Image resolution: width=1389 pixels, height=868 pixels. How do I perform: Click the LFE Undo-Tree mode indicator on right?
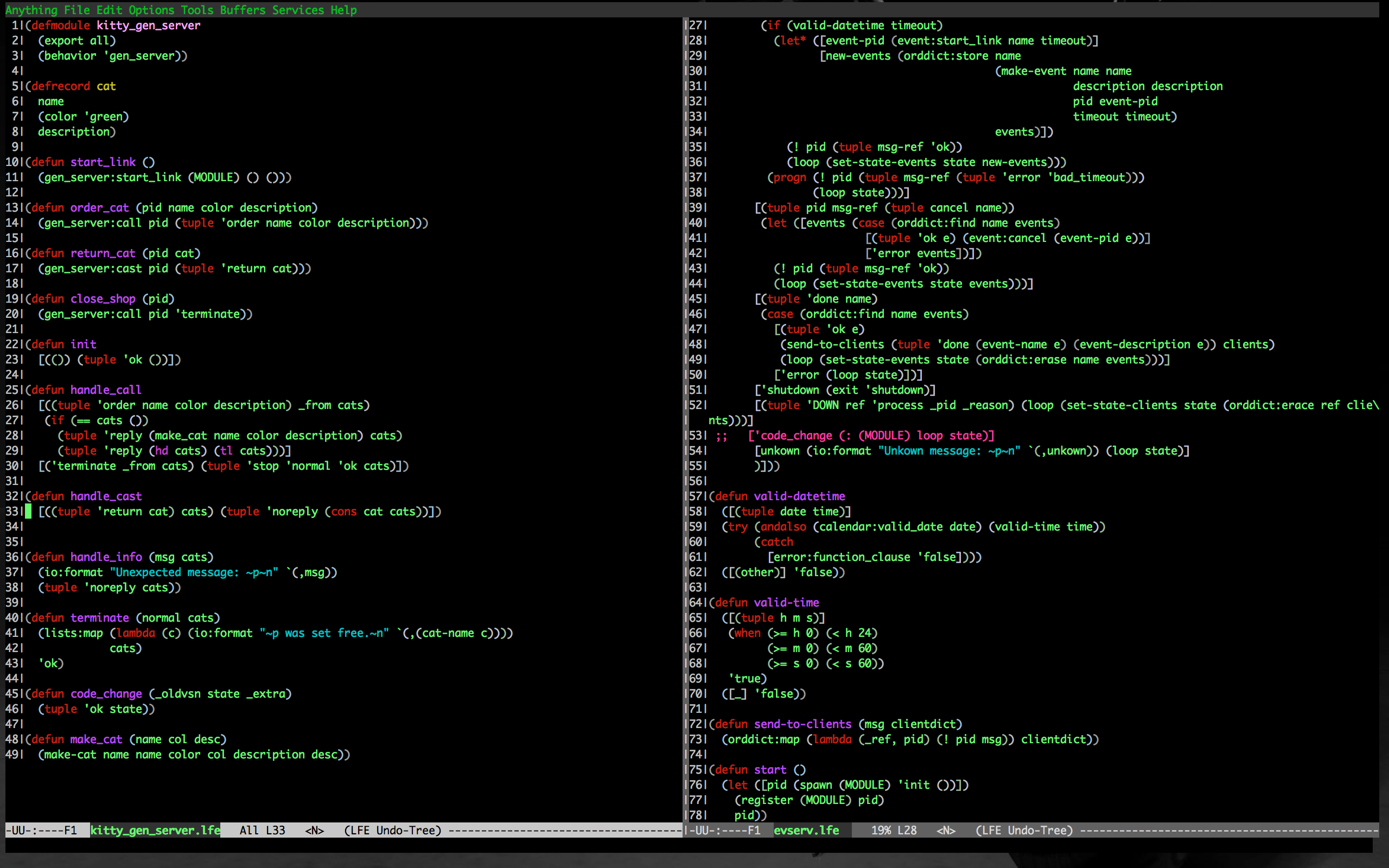click(1024, 830)
